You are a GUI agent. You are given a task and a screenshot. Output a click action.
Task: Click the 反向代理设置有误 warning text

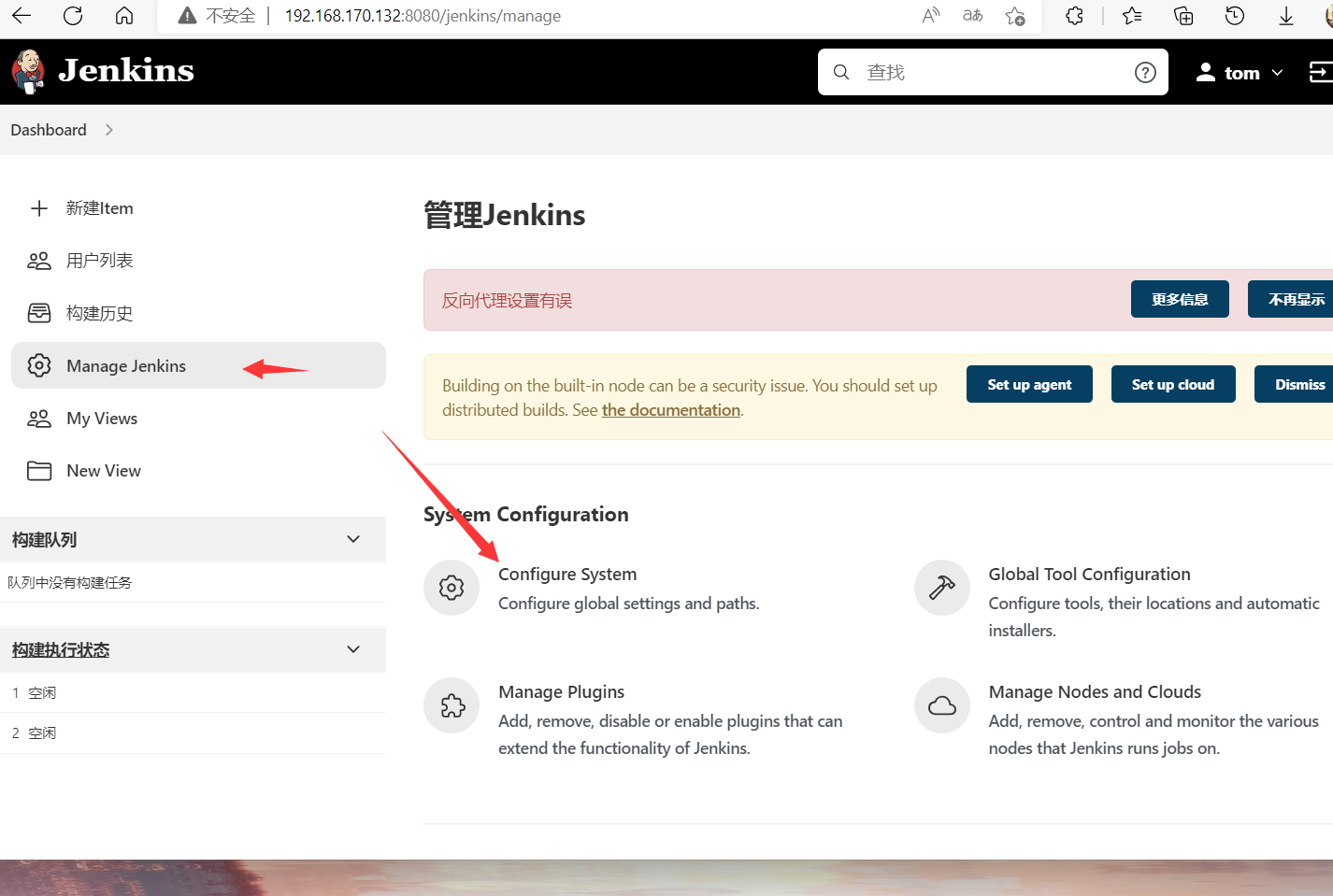507,300
